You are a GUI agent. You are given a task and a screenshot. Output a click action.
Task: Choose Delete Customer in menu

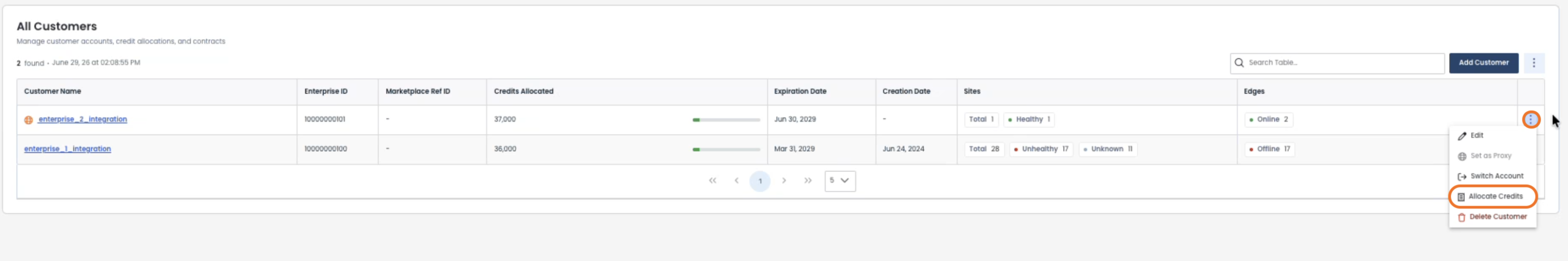(1492, 217)
